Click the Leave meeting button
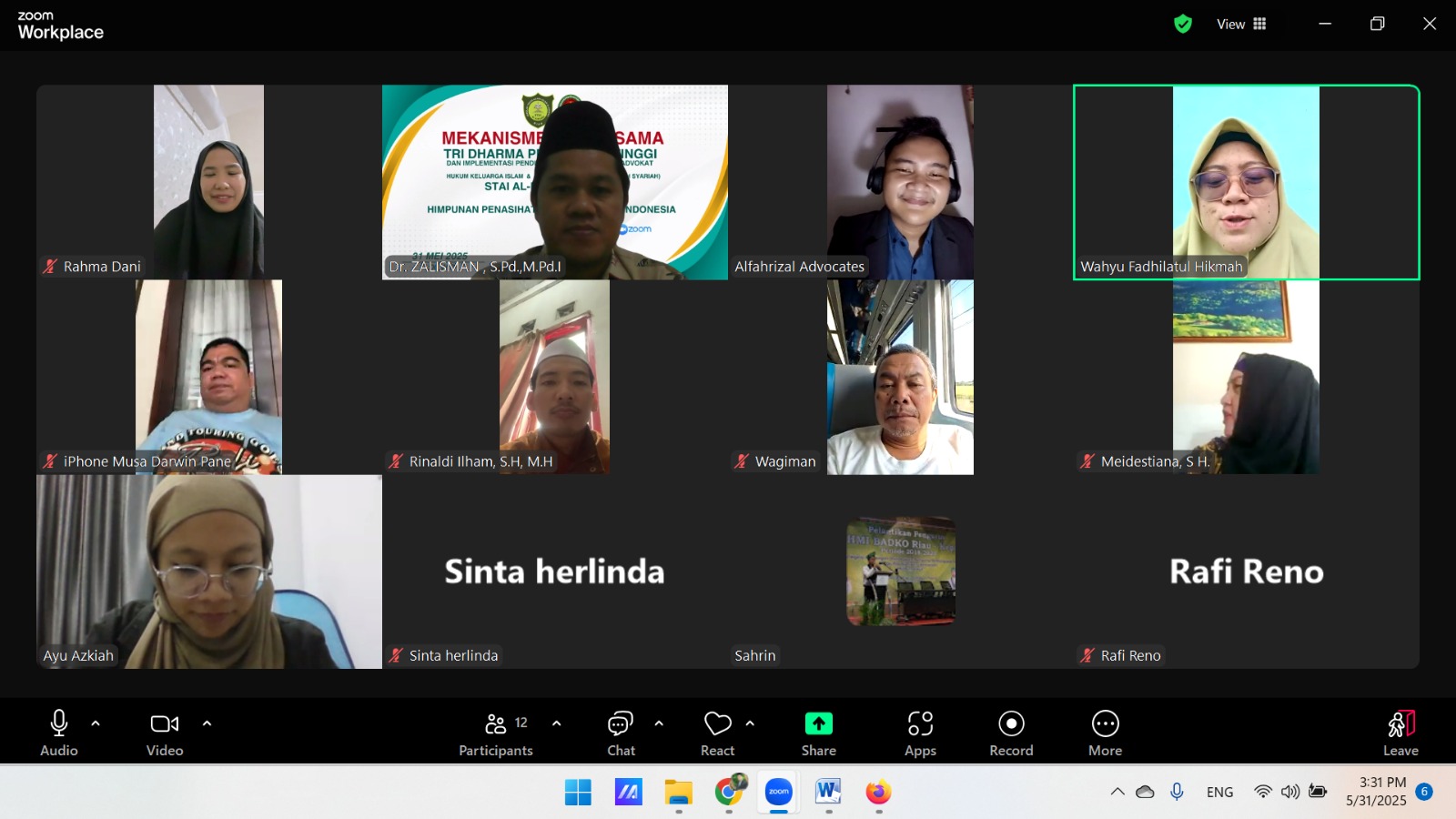Screen dimensions: 1456x819 1400,733
